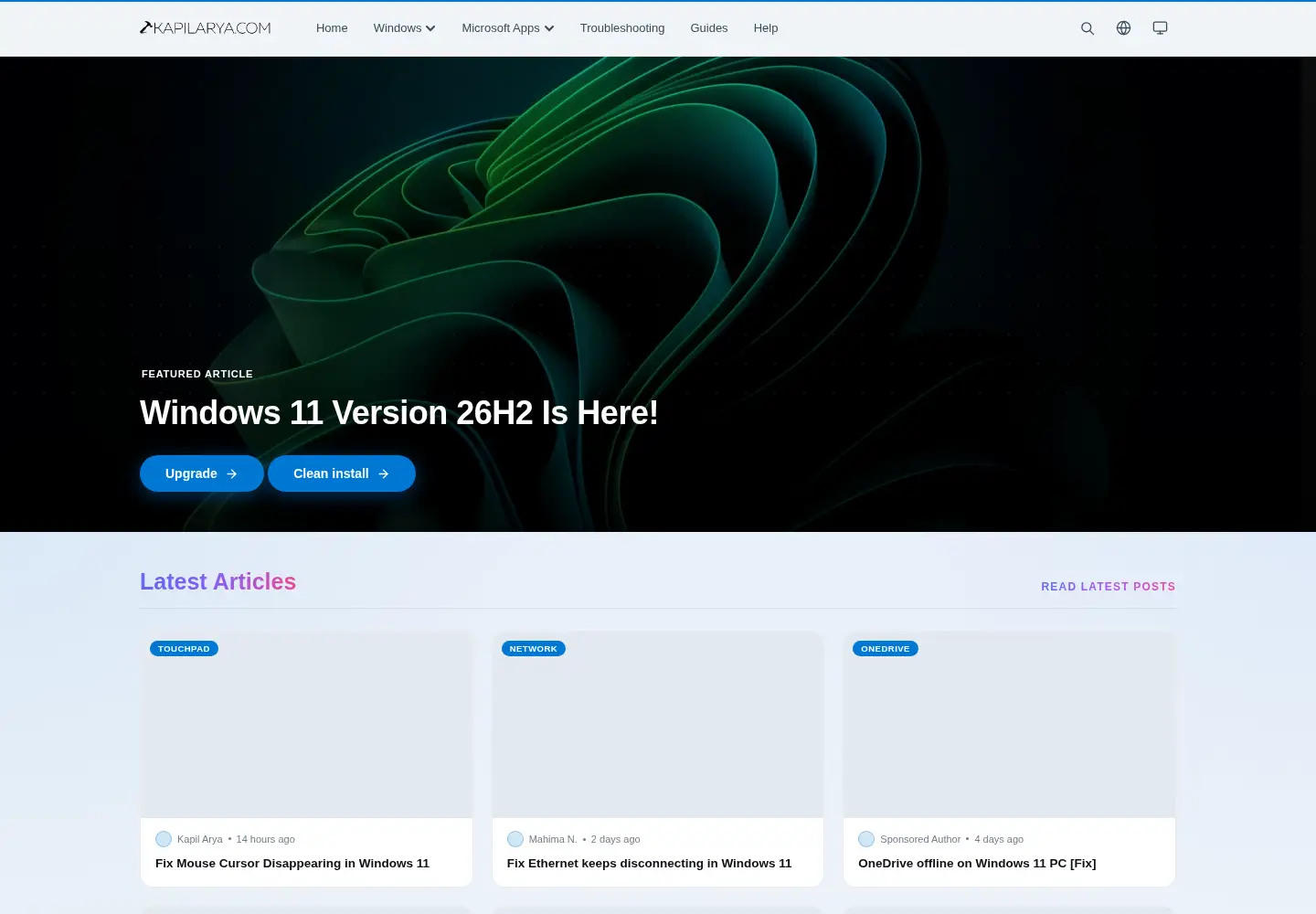Open the Help menu item
The image size is (1316, 914).
tap(766, 28)
